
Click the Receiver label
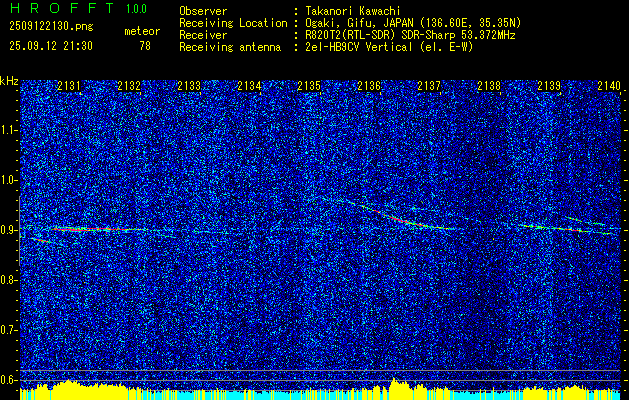[203, 35]
